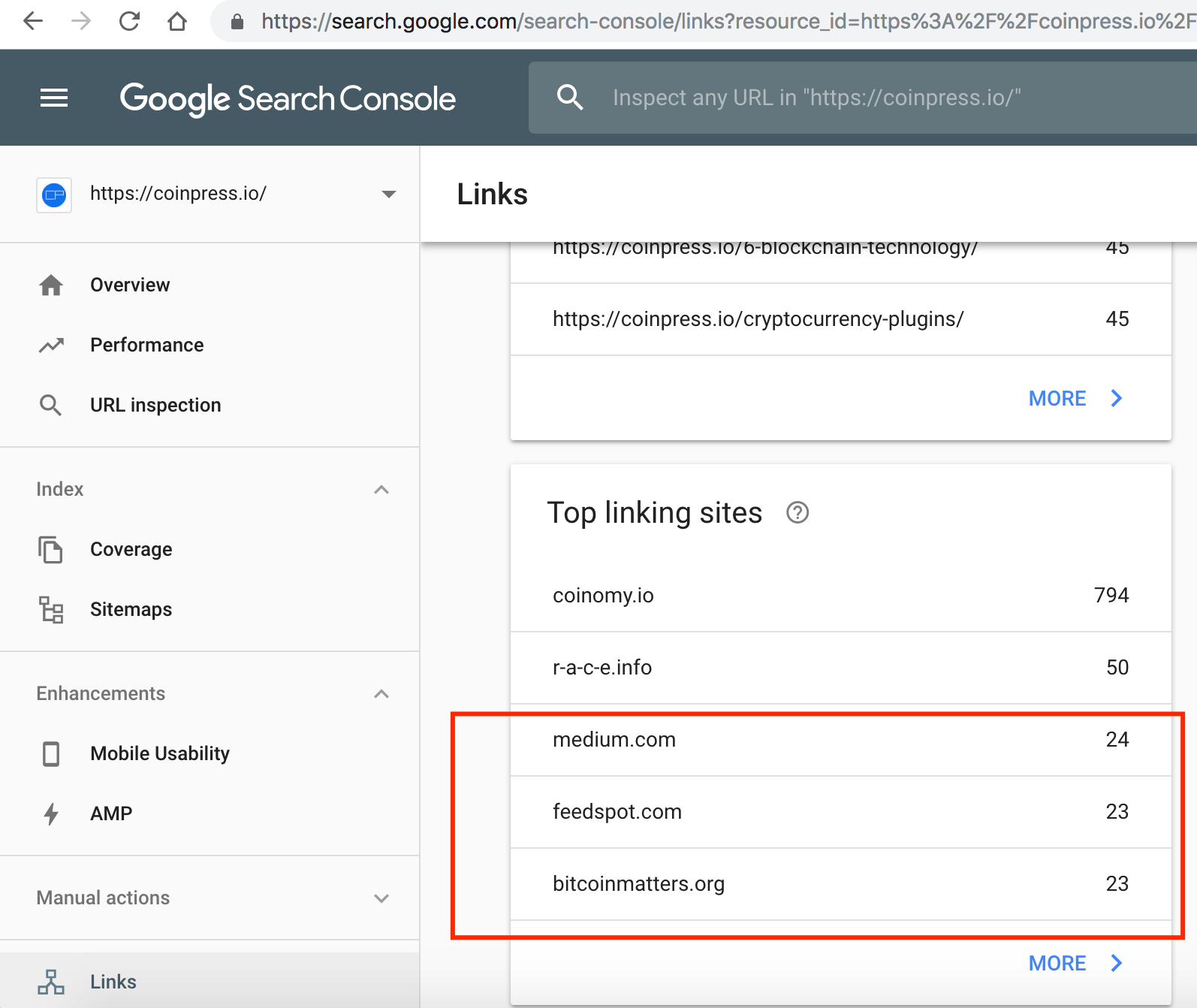Open the Mobile Usability report
Screen dimensions: 1197x1008
point(210,753)
